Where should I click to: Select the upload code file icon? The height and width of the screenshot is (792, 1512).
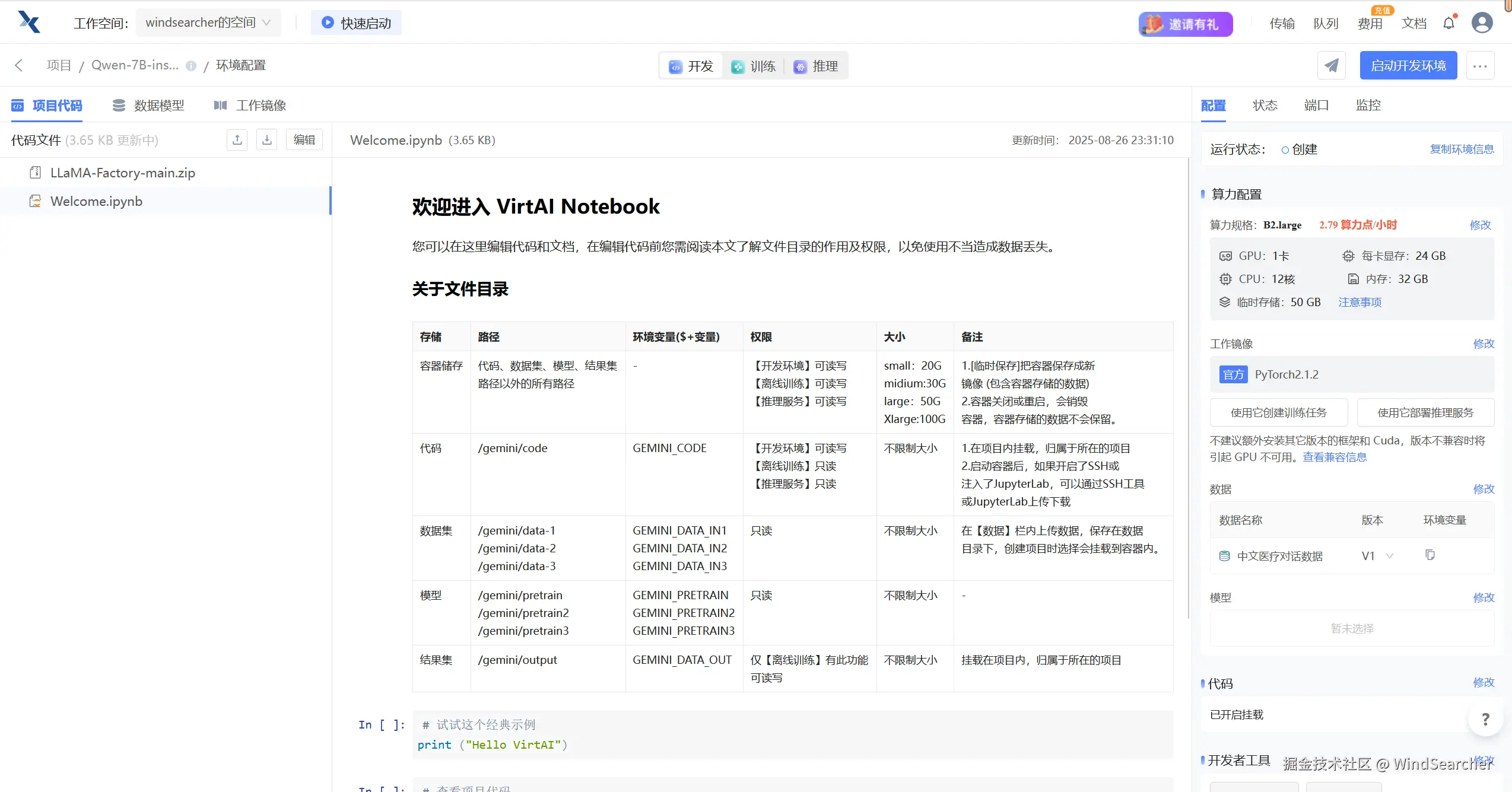pos(237,139)
